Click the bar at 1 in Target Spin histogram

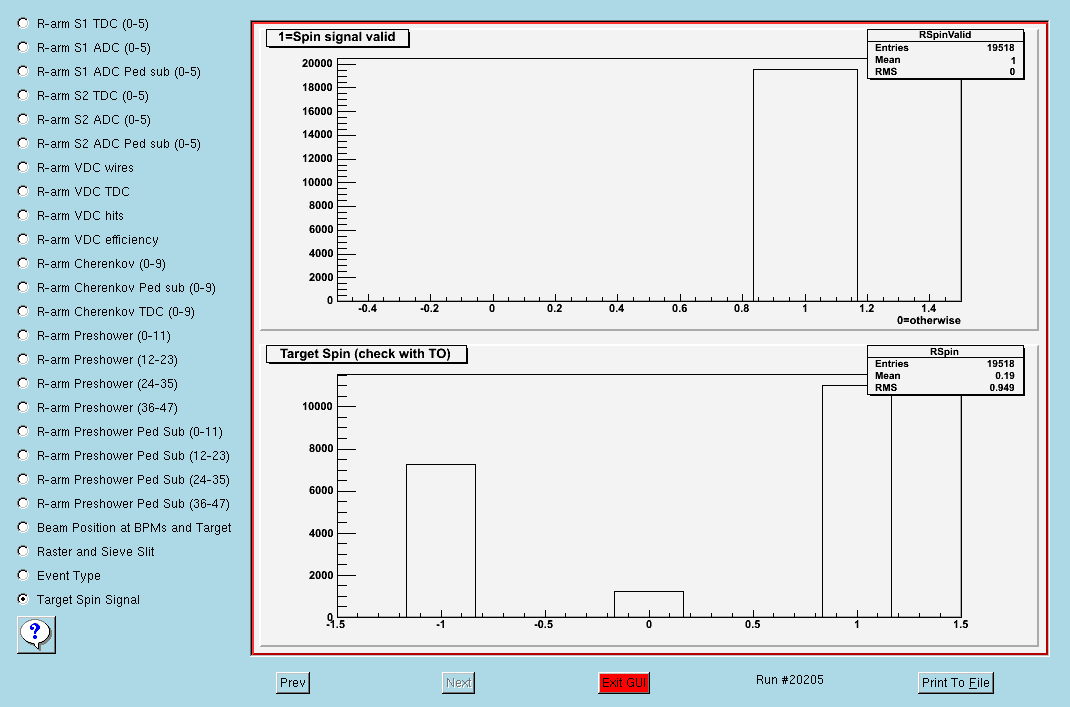(857, 502)
